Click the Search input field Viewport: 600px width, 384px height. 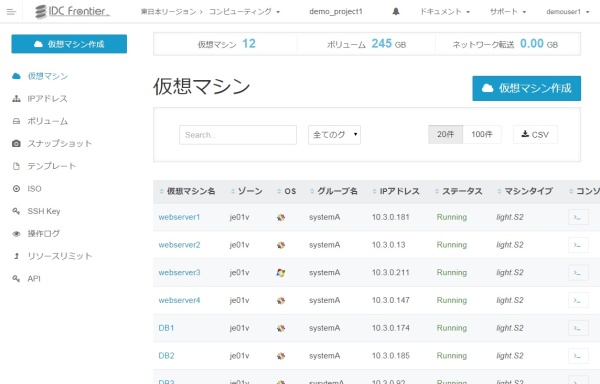pyautogui.click(x=238, y=135)
